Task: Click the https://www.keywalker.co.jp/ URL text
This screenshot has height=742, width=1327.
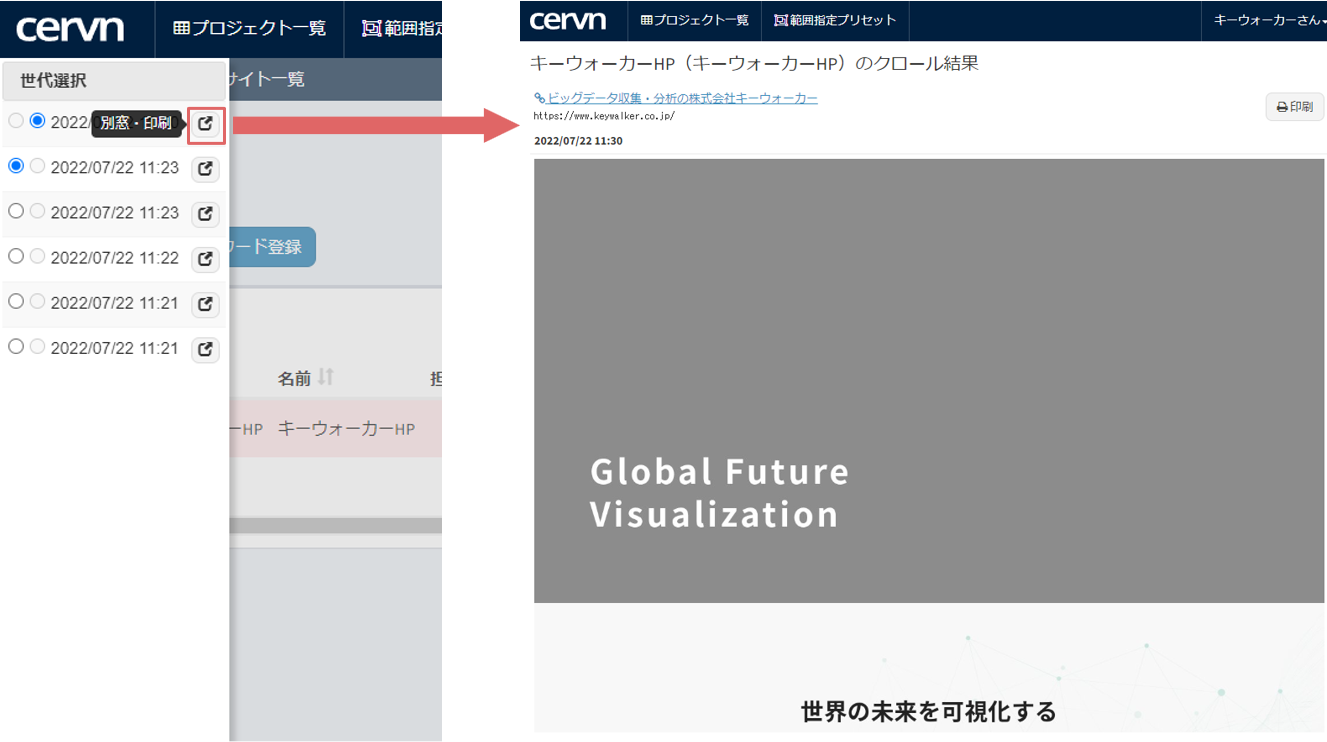Action: (605, 116)
